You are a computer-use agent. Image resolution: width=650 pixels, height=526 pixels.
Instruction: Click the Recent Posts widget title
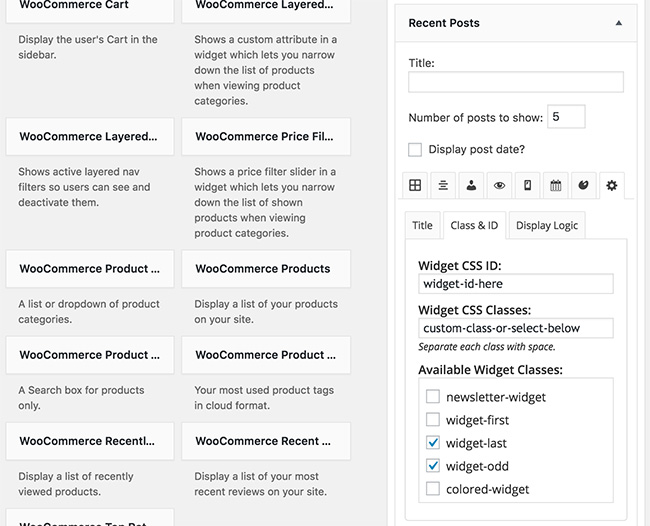point(444,23)
